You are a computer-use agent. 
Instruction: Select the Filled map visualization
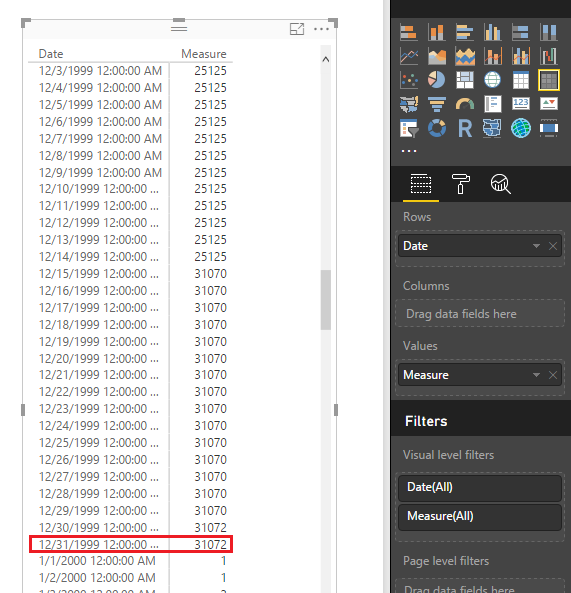pos(409,104)
